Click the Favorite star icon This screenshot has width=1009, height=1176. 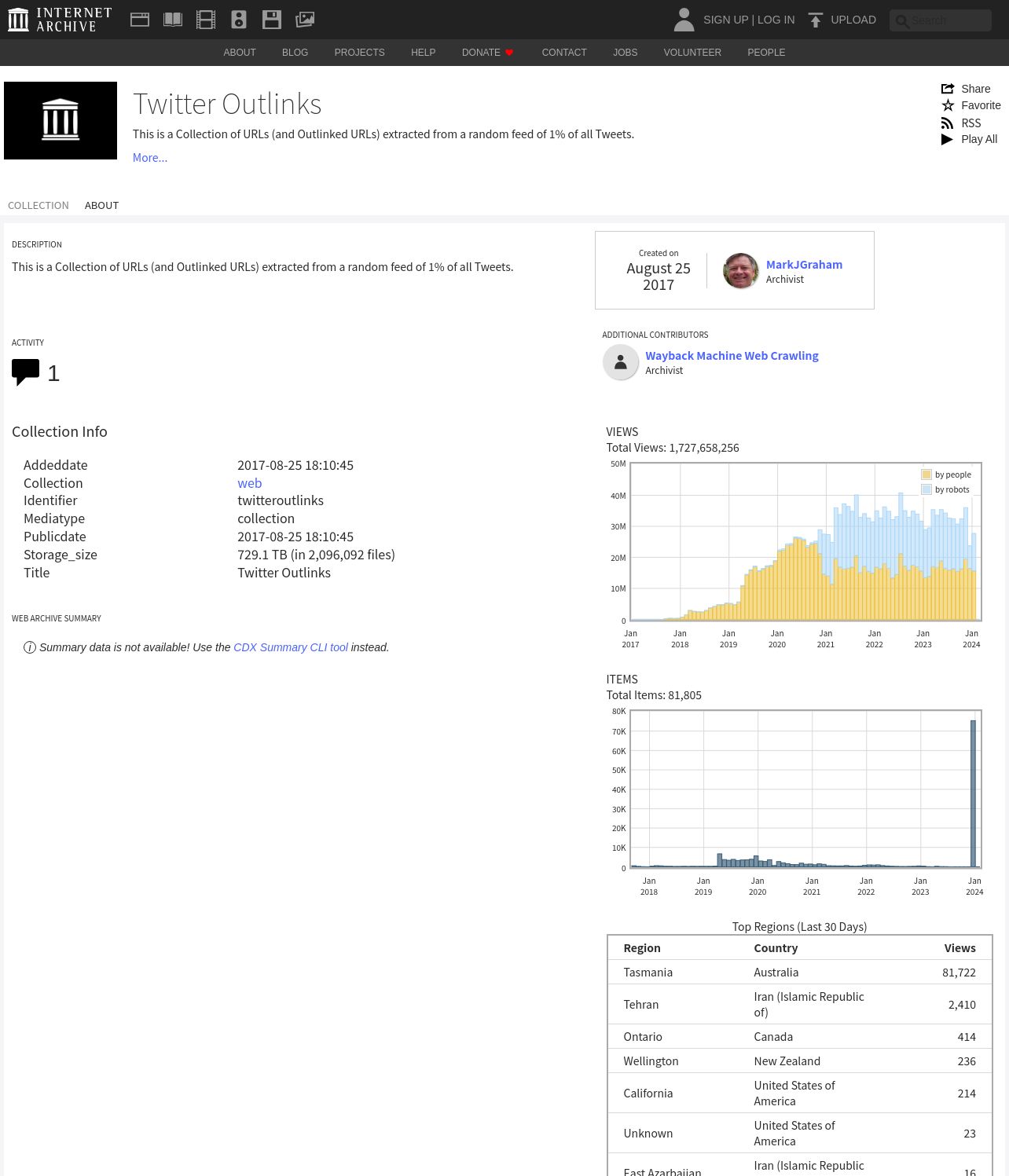pos(948,105)
